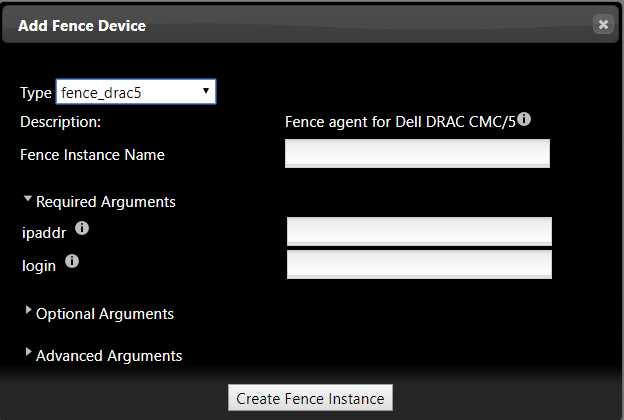Open the Type dropdown showing fence_drac5

tap(136, 92)
